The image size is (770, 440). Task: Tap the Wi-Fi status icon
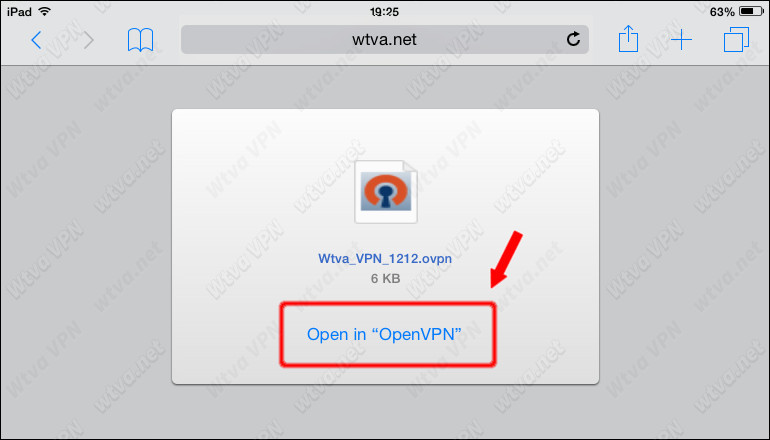[x=44, y=11]
